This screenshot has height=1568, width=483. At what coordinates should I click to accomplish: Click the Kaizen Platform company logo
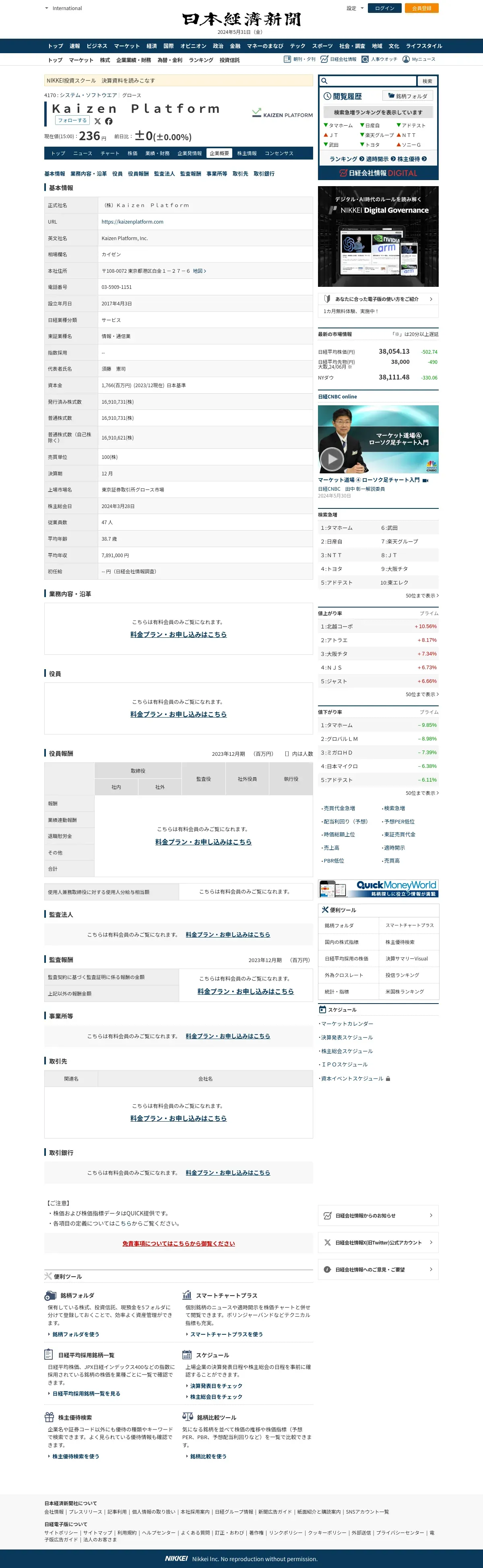pos(282,113)
